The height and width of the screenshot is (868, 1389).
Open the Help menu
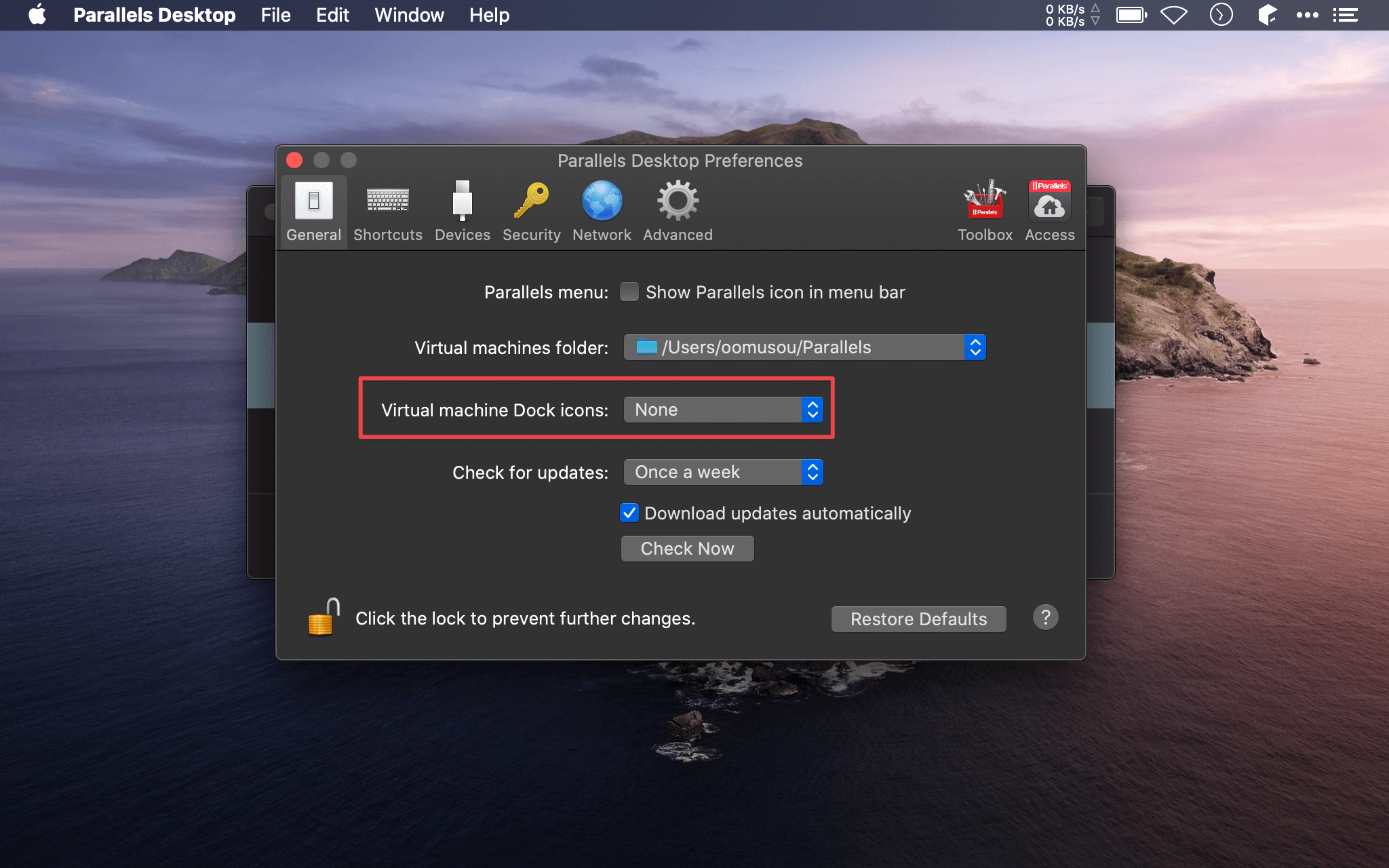pyautogui.click(x=489, y=15)
